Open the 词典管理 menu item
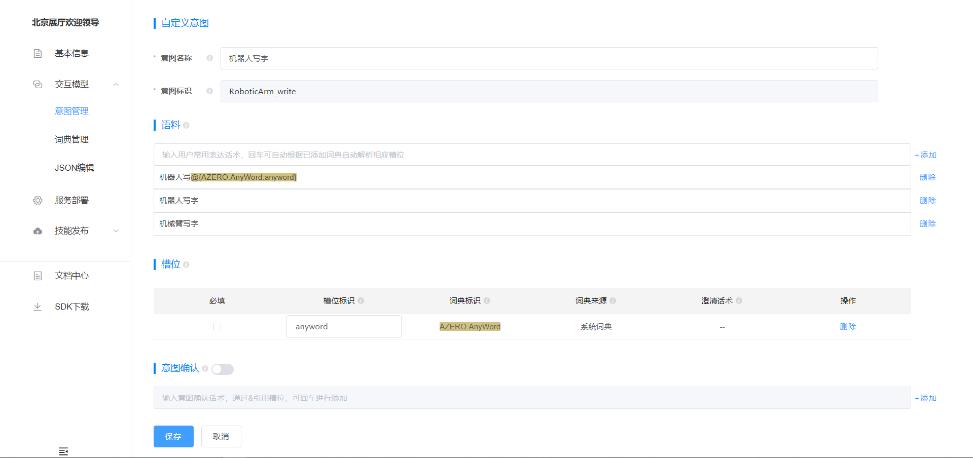This screenshot has height=458, width=973. [x=71, y=140]
